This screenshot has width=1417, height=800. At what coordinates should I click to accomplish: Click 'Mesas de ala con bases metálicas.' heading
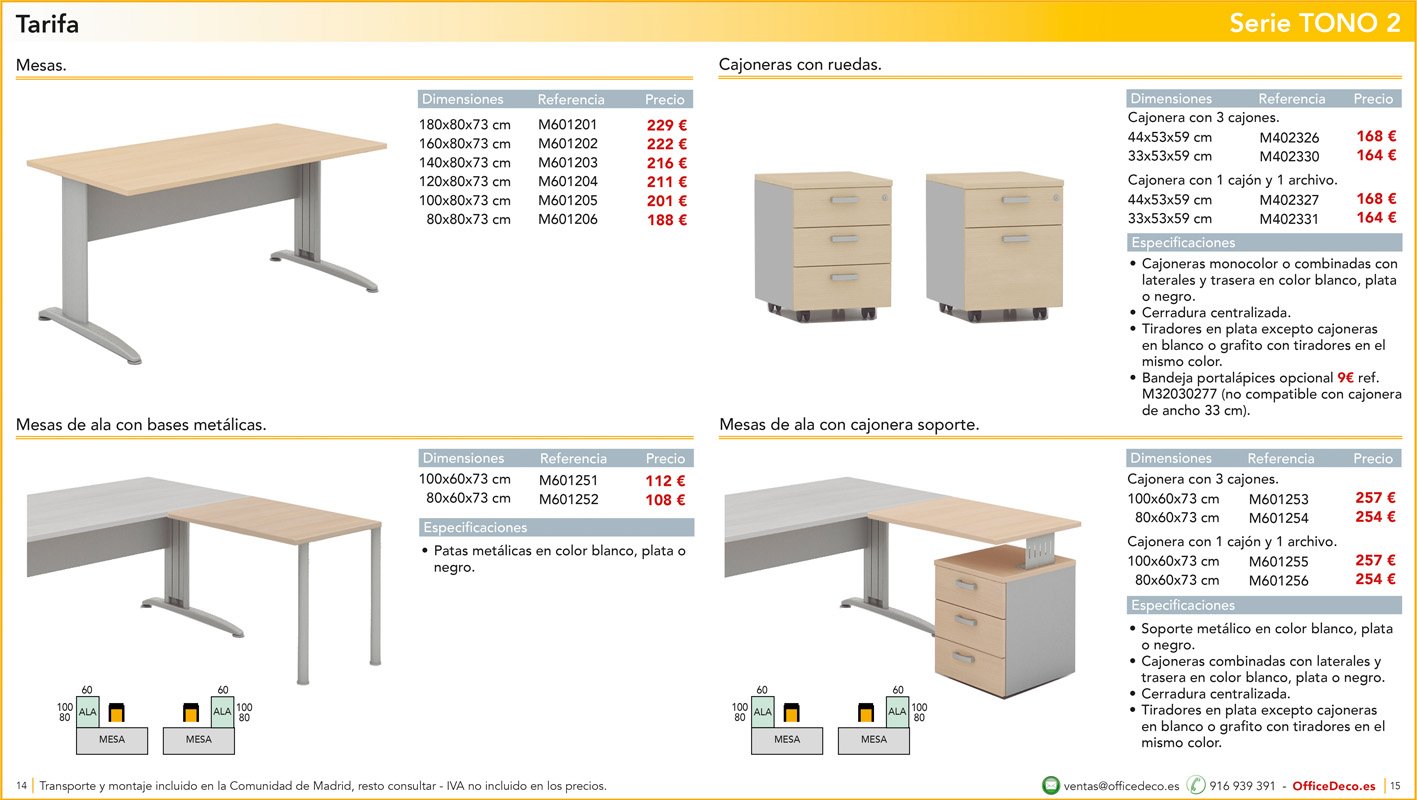tap(141, 425)
